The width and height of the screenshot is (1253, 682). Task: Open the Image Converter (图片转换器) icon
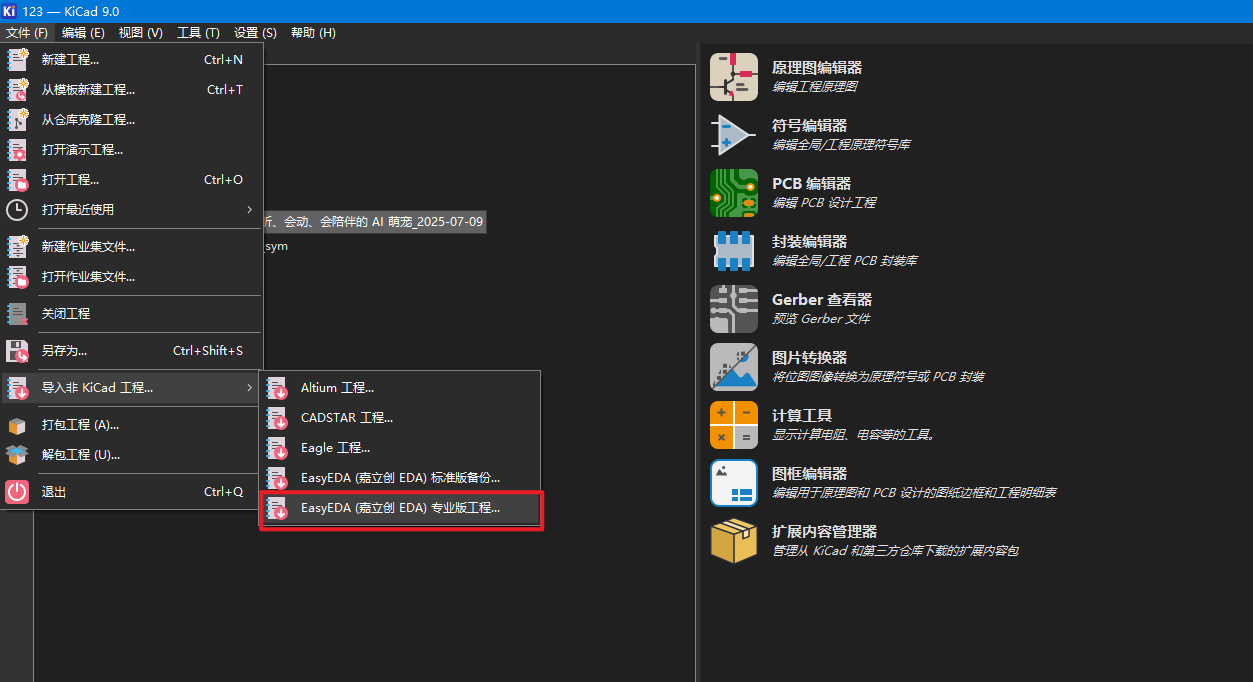(x=734, y=367)
